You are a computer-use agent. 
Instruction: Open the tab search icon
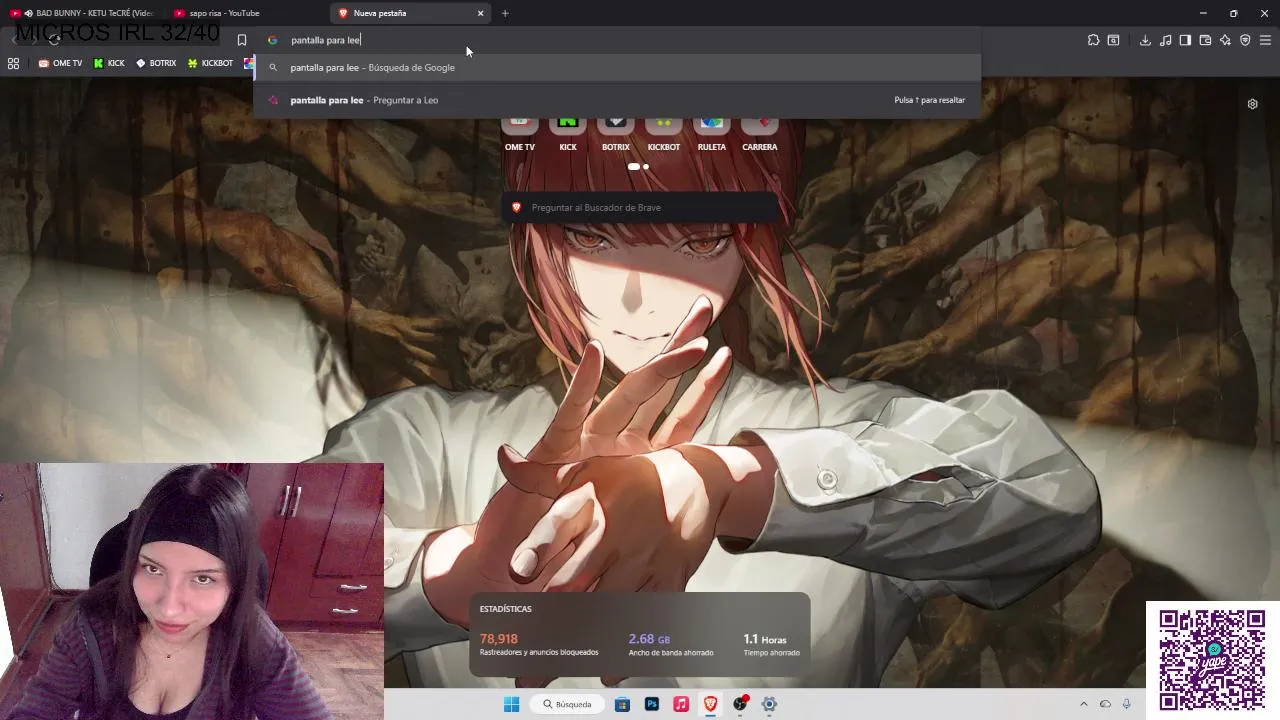click(x=1113, y=40)
